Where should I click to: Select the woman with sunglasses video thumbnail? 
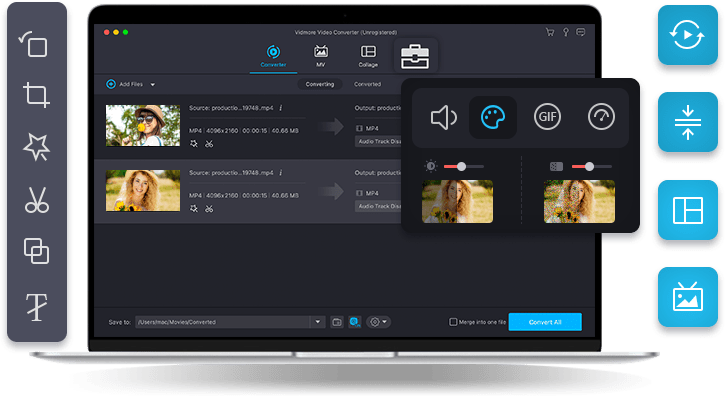tap(143, 125)
